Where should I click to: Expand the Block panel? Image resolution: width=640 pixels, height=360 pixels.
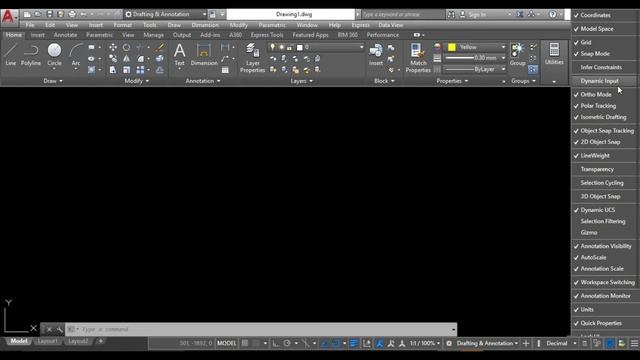click(x=384, y=81)
